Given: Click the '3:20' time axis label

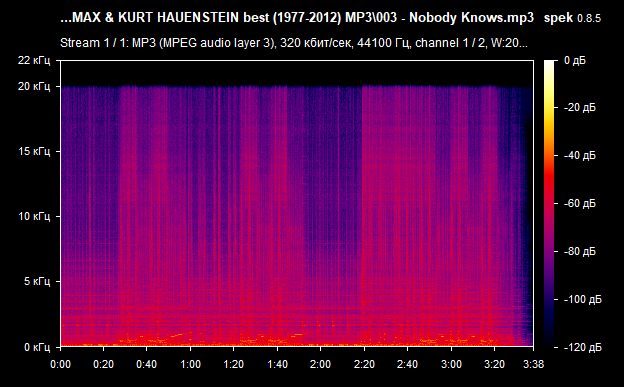Looking at the screenshot, I should [x=495, y=364].
